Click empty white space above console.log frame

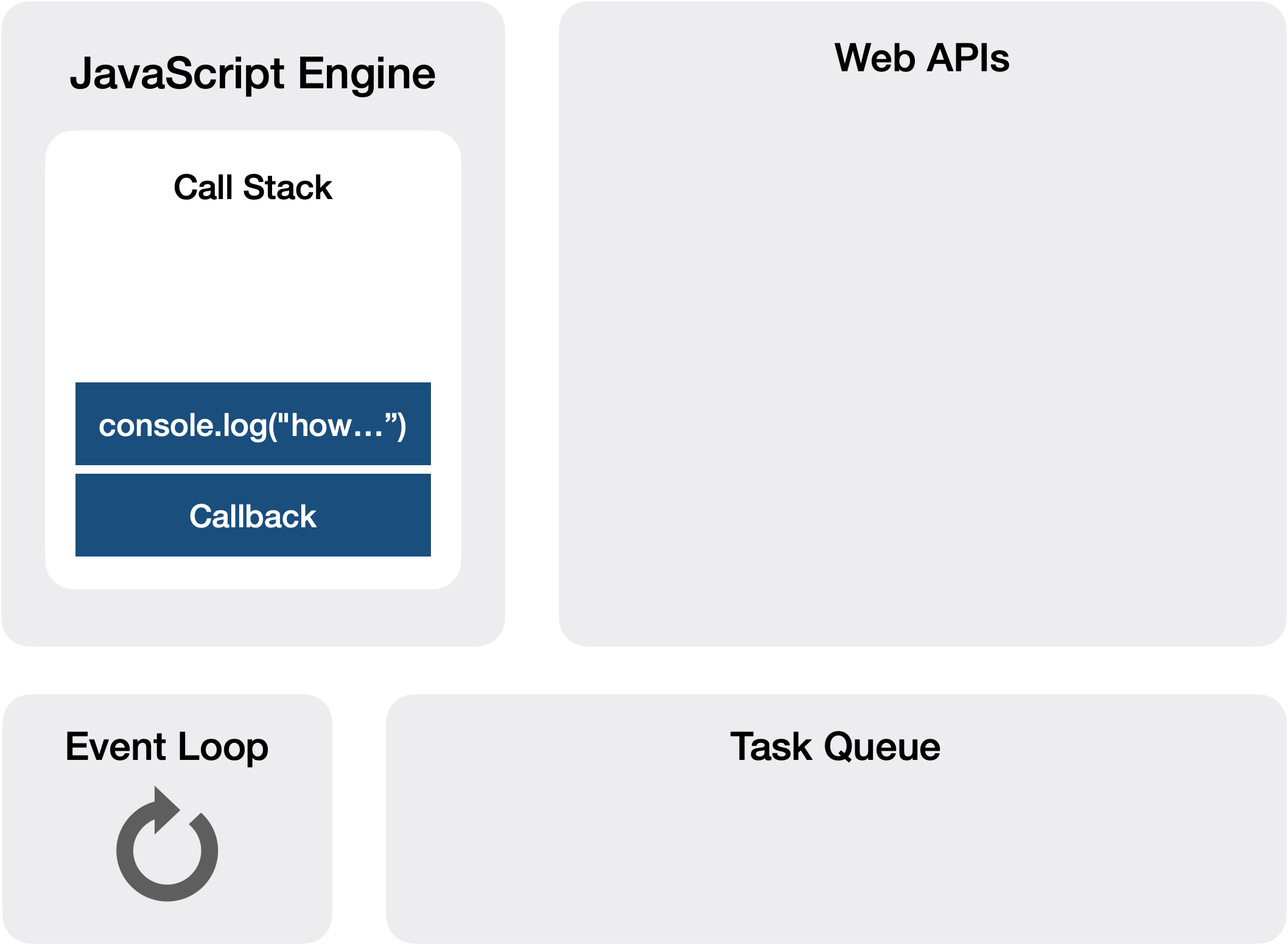coord(253,292)
